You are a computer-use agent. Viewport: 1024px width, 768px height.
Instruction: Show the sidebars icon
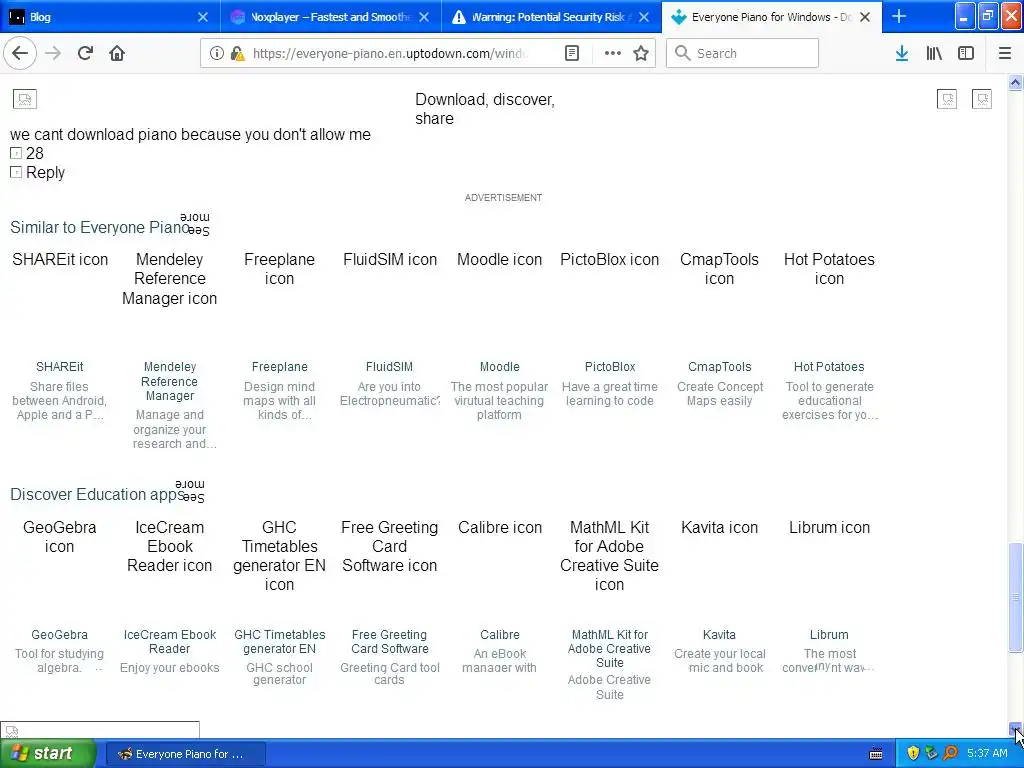point(966,54)
